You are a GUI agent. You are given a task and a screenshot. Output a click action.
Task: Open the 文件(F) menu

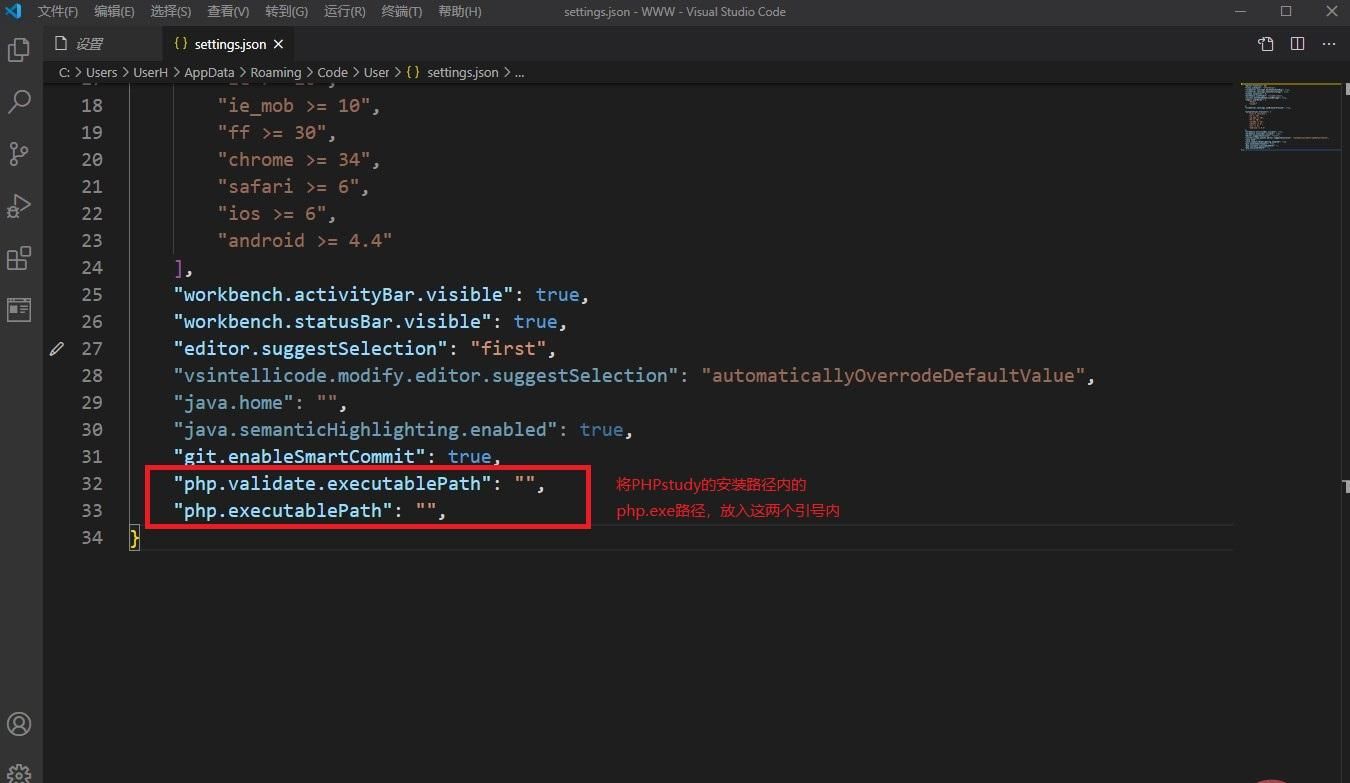[x=58, y=11]
